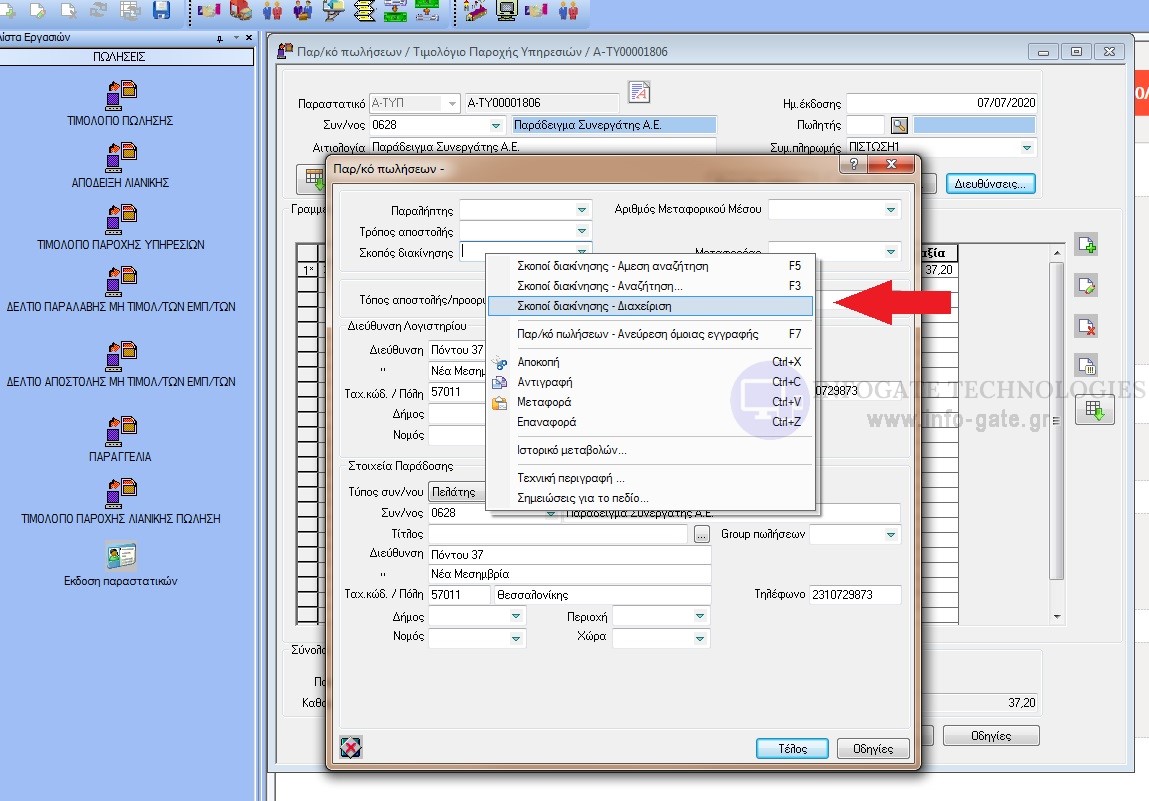Open the ΑΠΟΔΕΙΞΗ ΛΙΑΝΙΚΗΣ sidebar icon
Viewport: 1149px width, 801px height.
click(x=121, y=157)
